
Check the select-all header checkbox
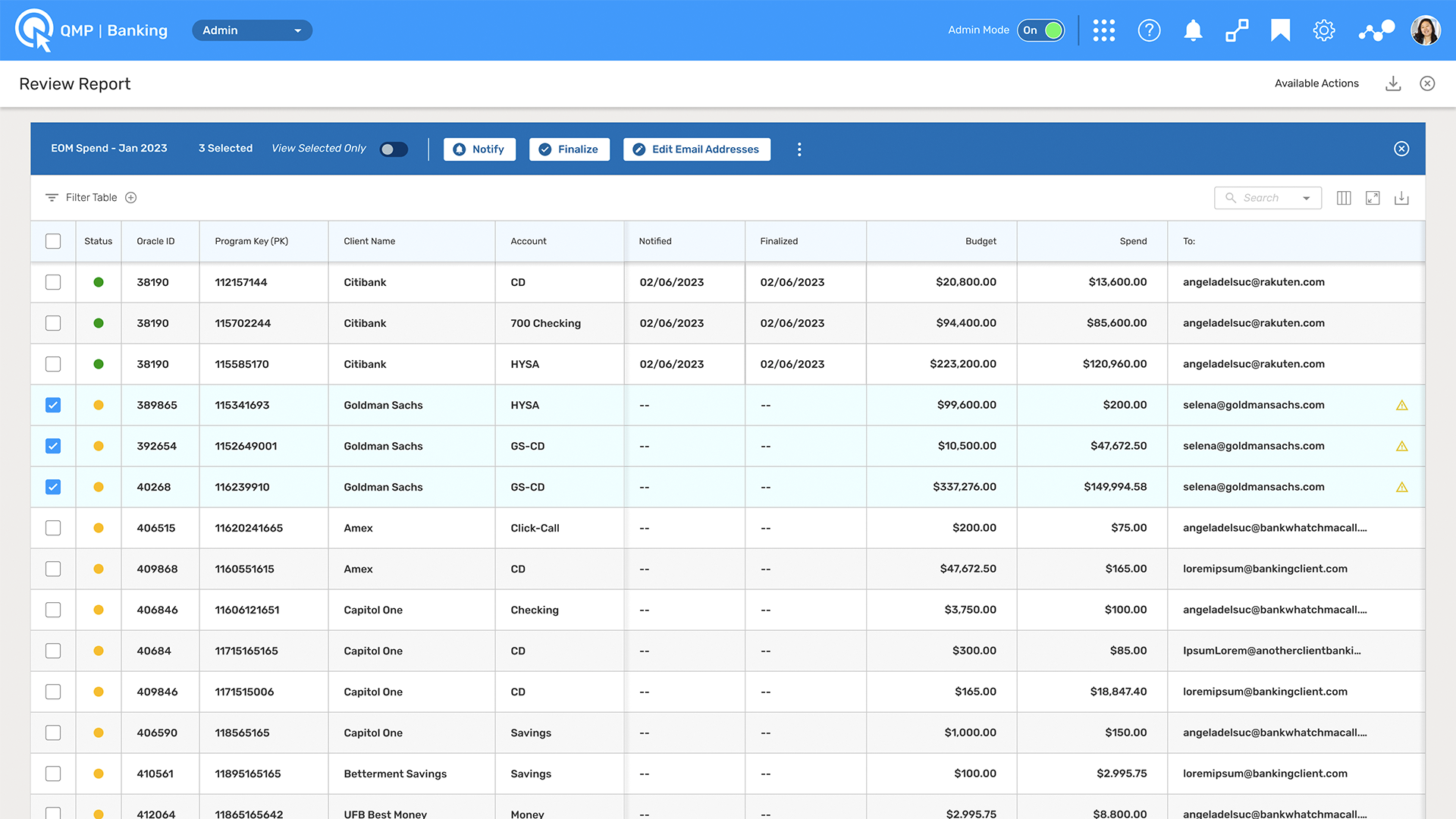(x=53, y=241)
